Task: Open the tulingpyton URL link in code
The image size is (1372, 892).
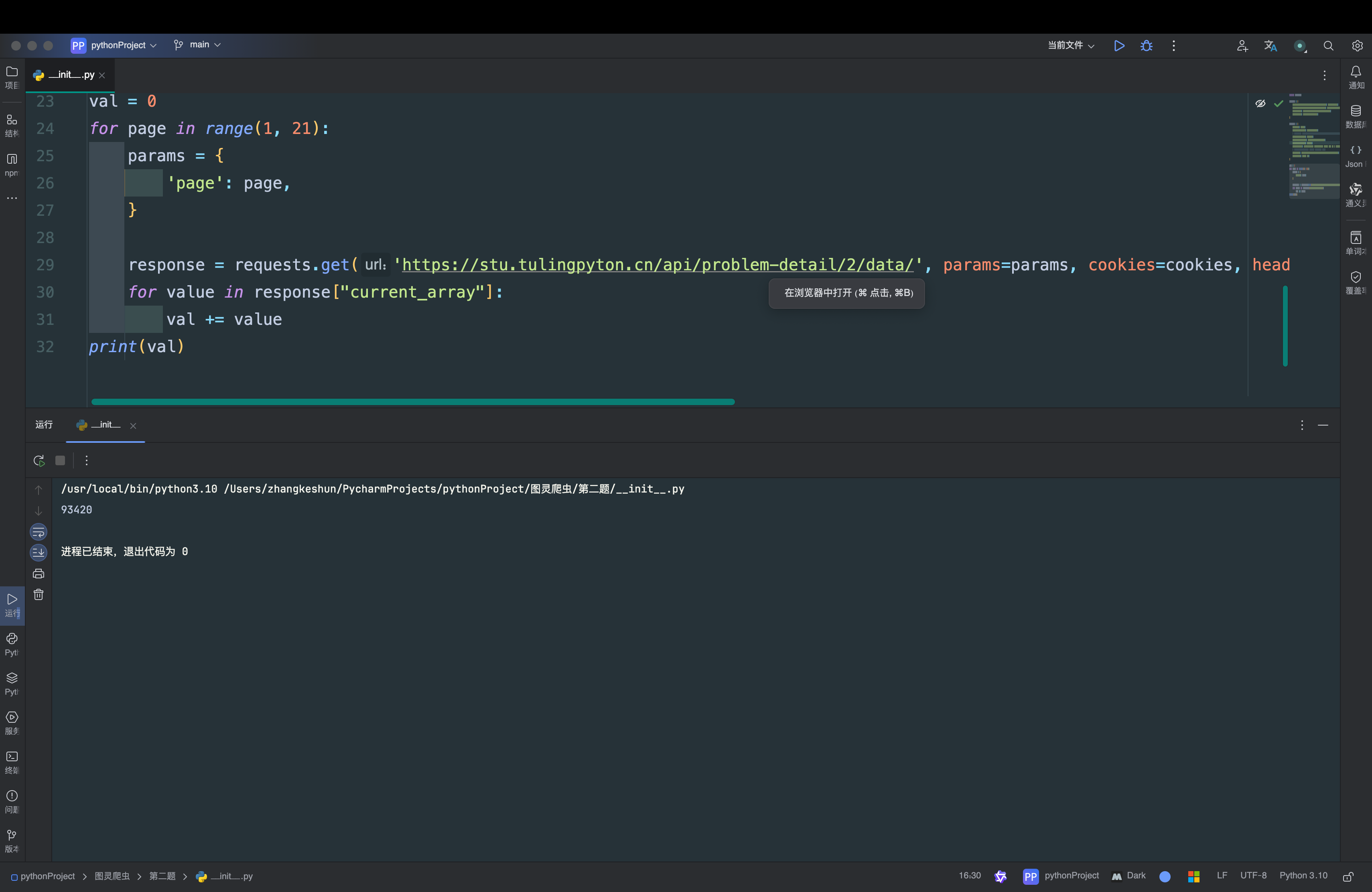Action: [x=657, y=265]
